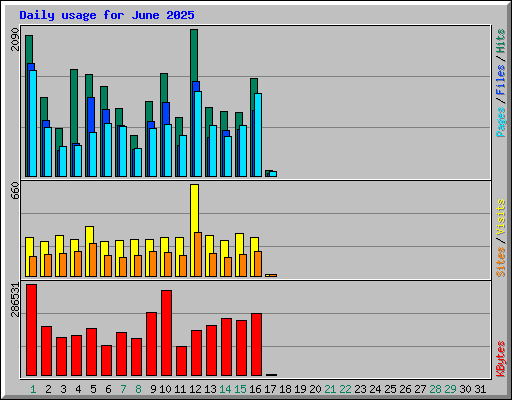This screenshot has width=512, height=400.
Task: Click the KBytes legend label
Action: (x=501, y=358)
